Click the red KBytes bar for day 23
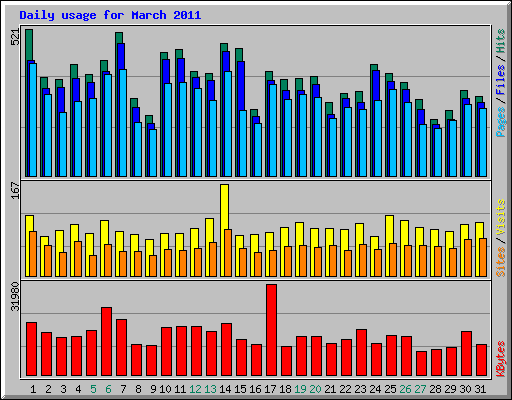Viewport: 512px width, 400px height. tap(361, 353)
